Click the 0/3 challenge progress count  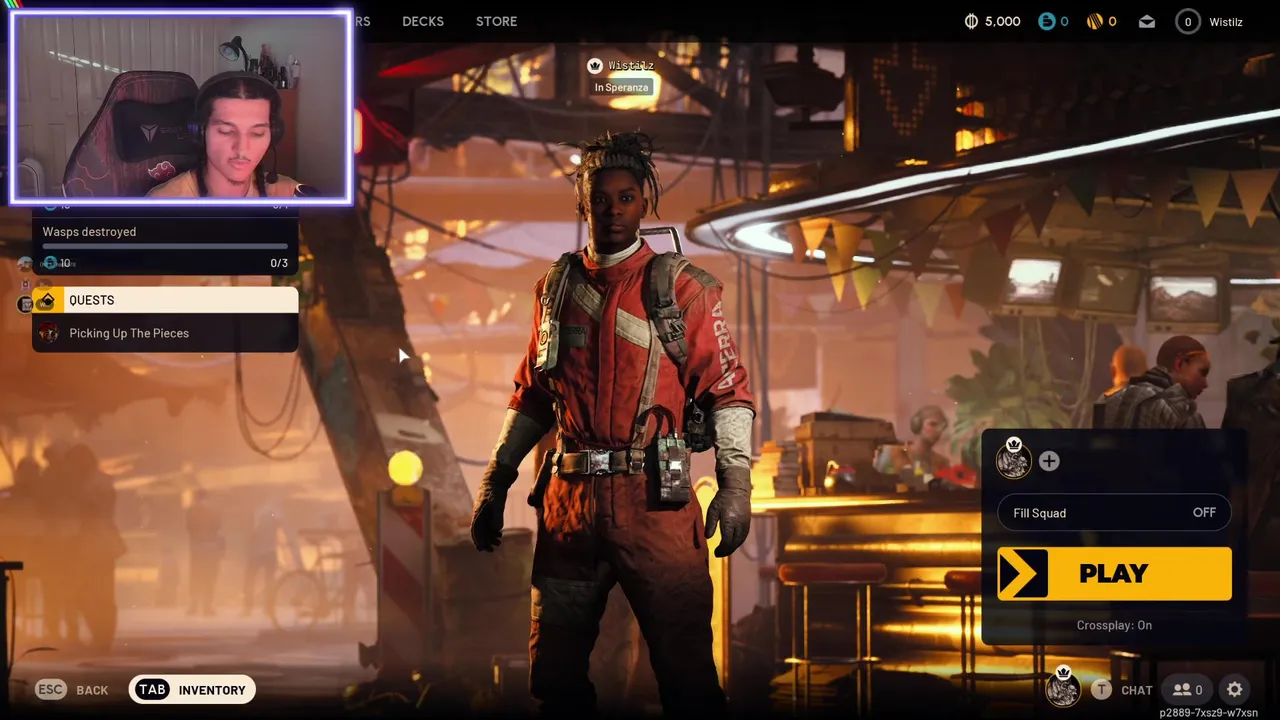point(279,263)
